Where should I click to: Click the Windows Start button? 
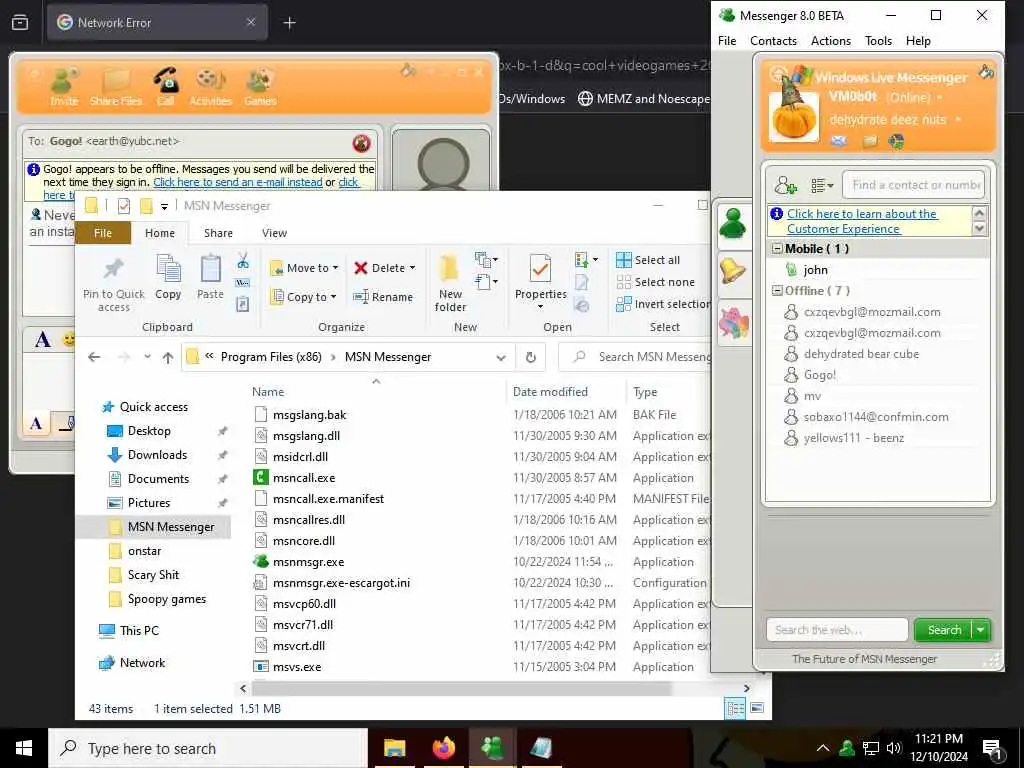click(24, 748)
